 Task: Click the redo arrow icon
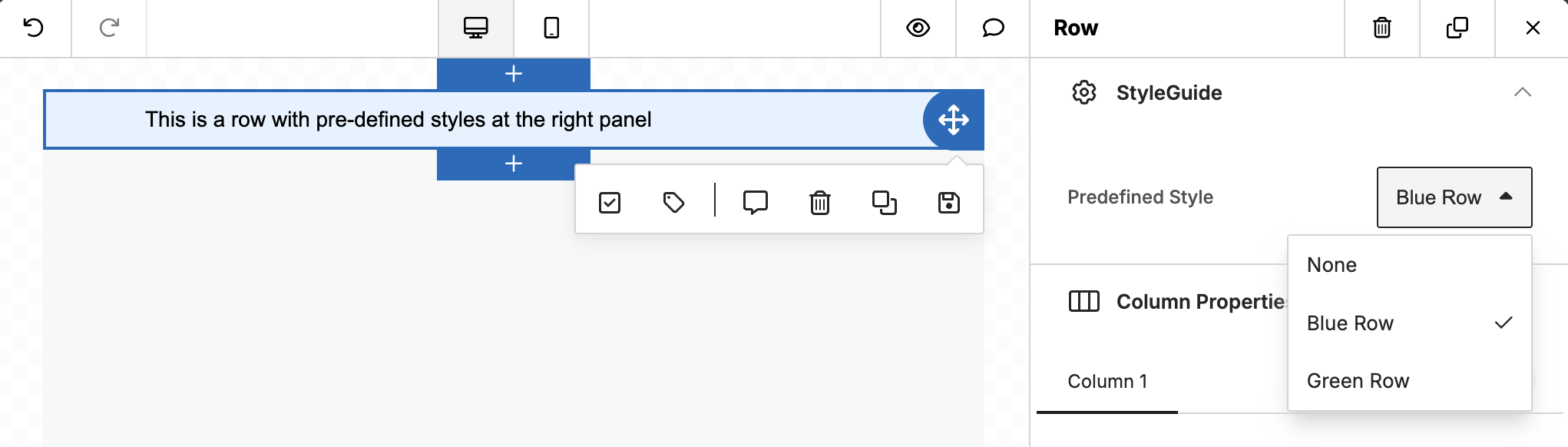pos(109,28)
